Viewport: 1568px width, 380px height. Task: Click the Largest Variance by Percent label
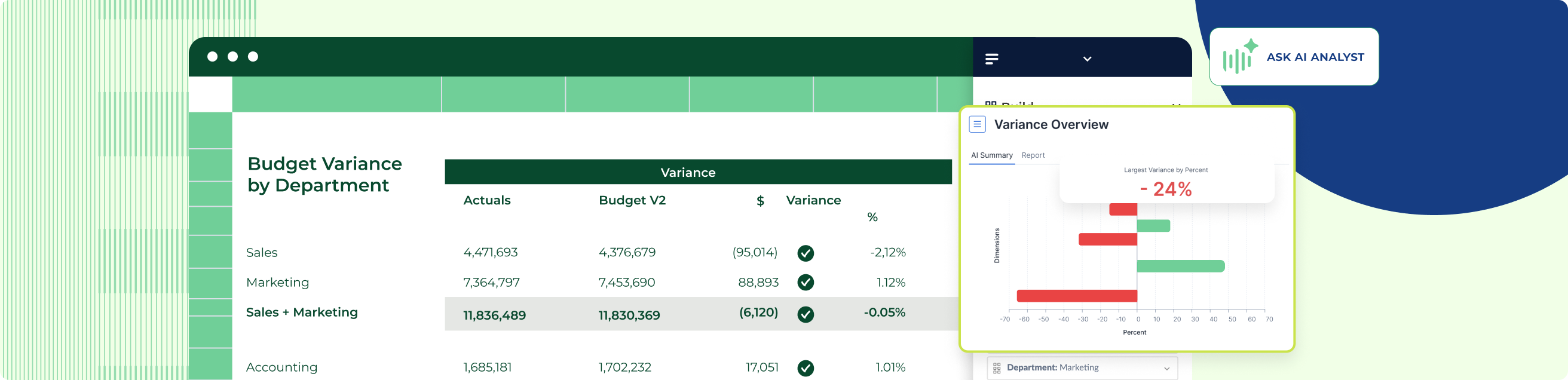(1166, 170)
